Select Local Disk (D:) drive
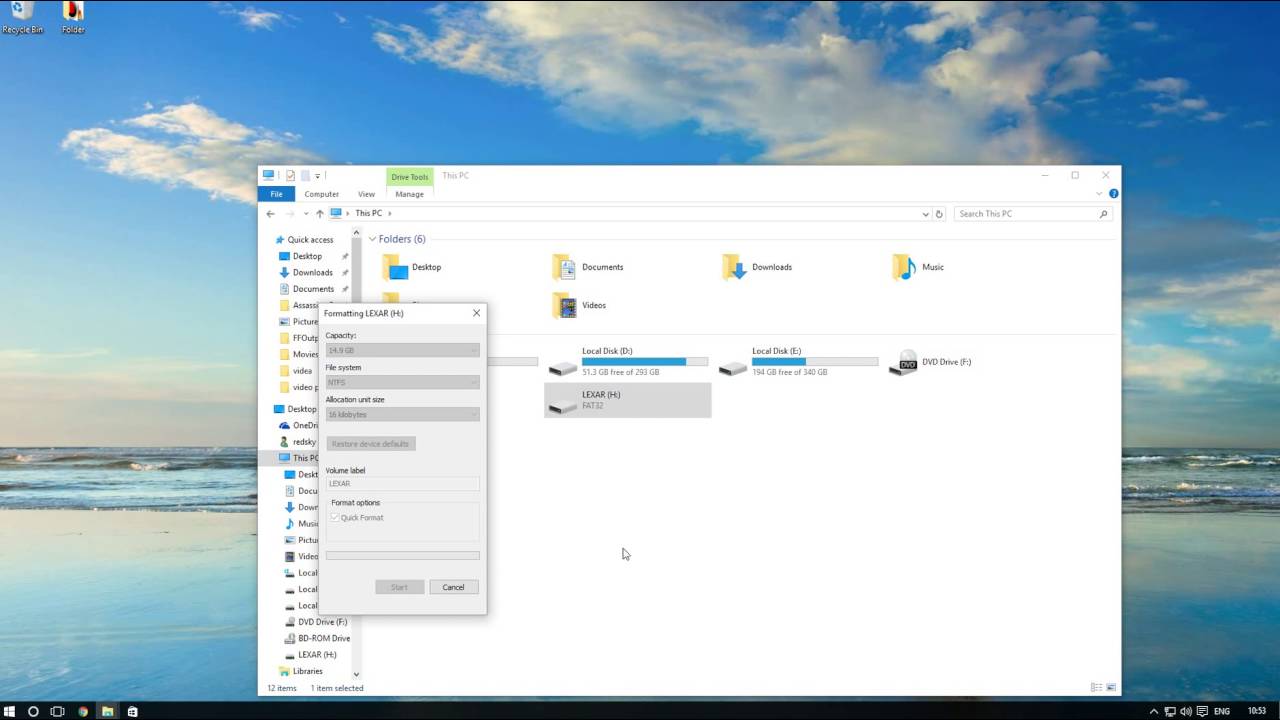 (628, 362)
